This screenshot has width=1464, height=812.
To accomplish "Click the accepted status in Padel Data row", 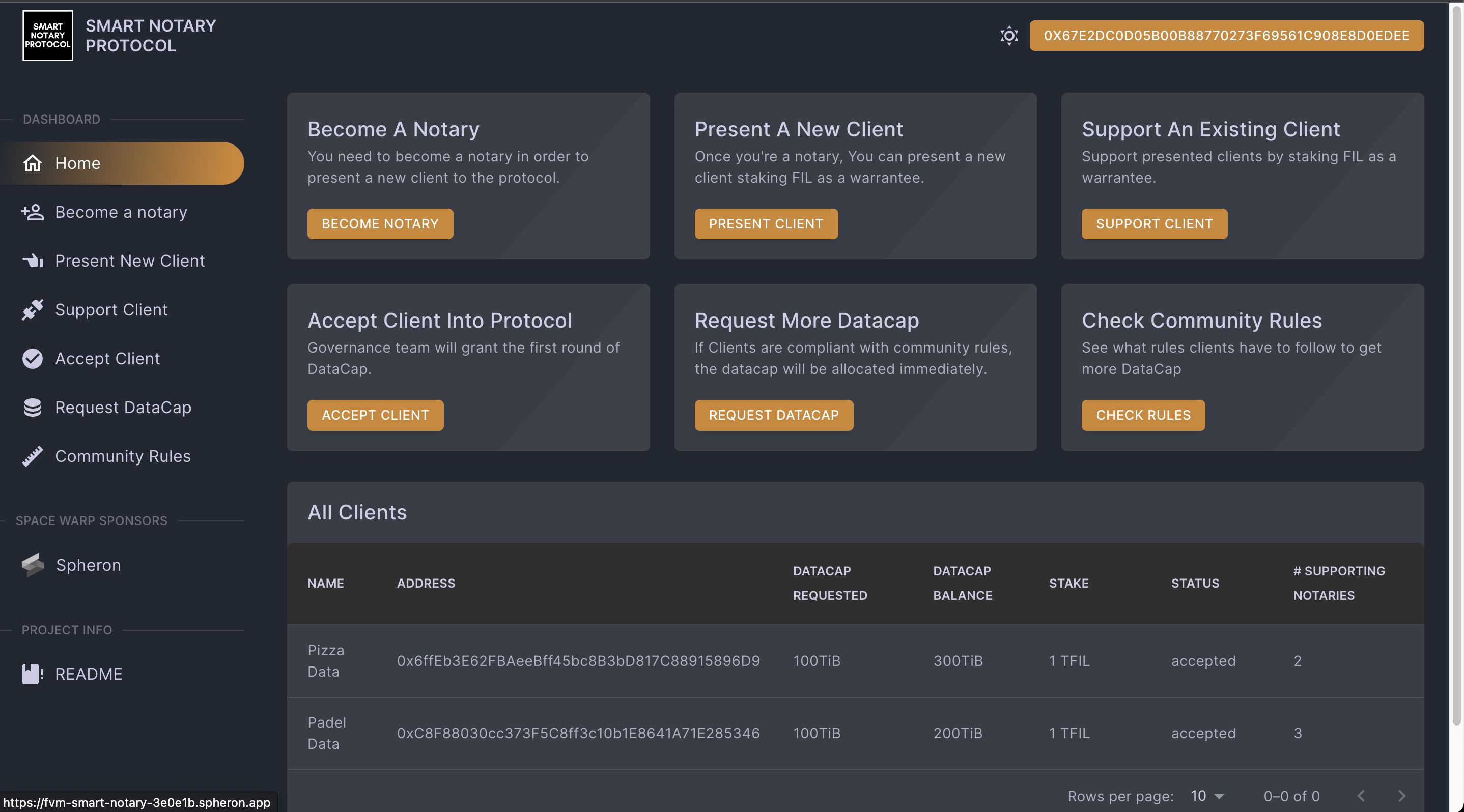I will click(x=1203, y=733).
